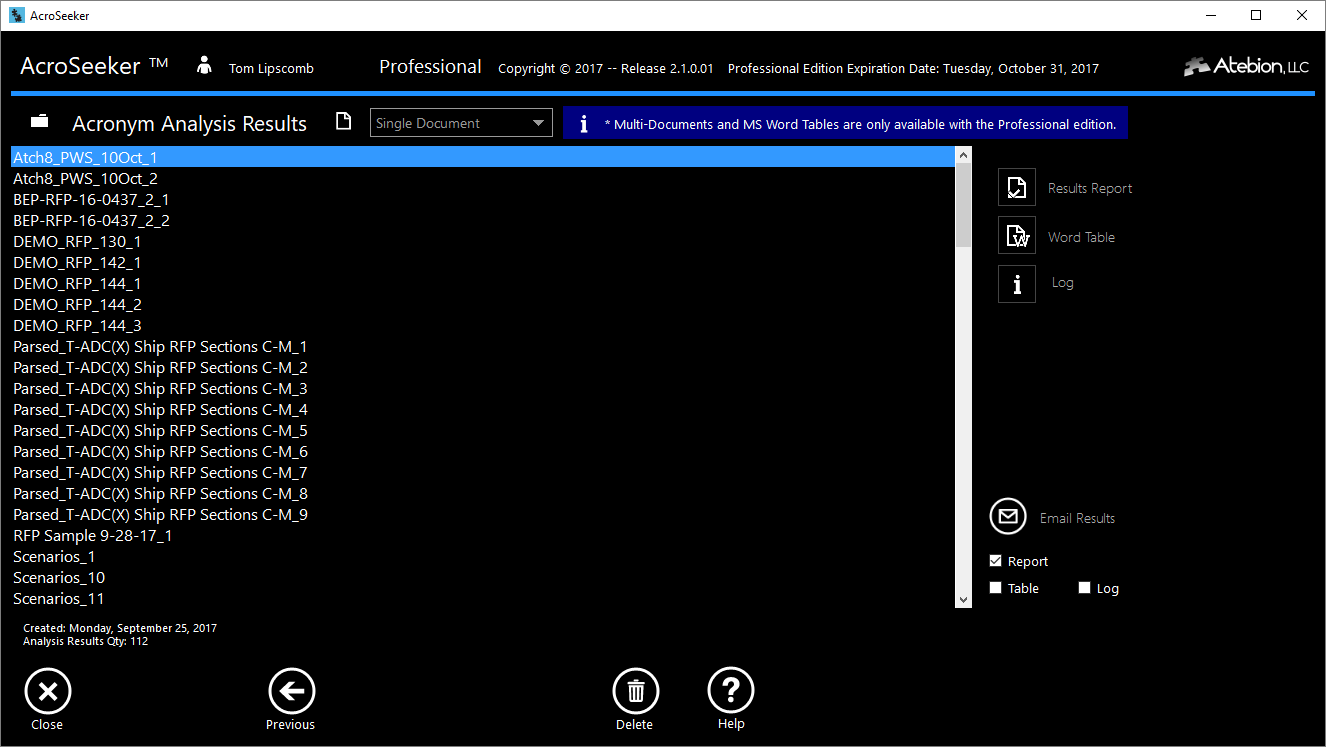Select result Atch8_PWS_10Oct_1
Screen dimensions: 1326x747
(x=483, y=157)
